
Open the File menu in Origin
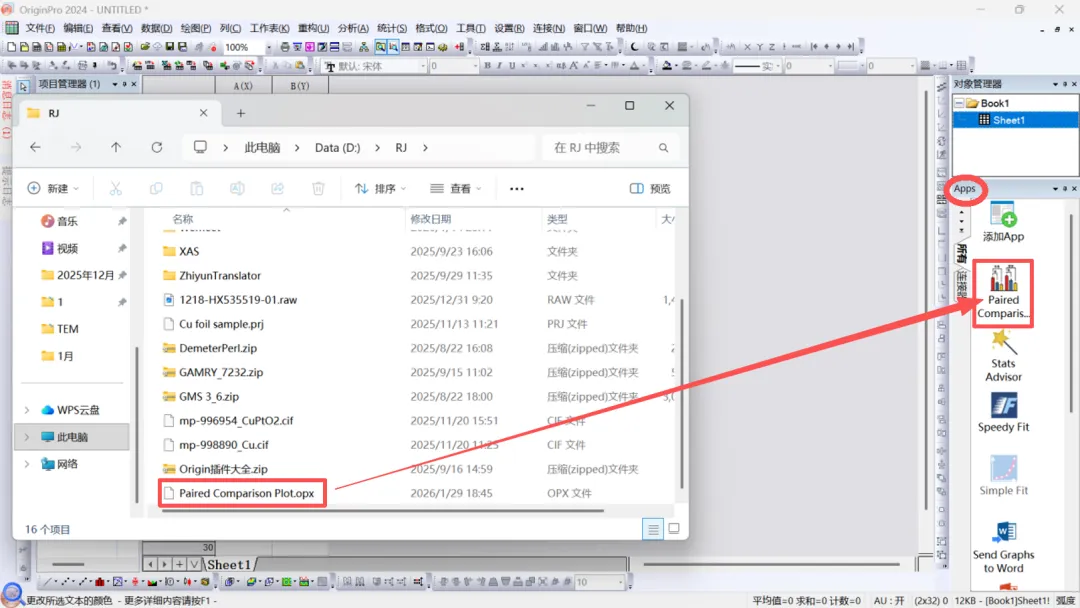point(40,28)
